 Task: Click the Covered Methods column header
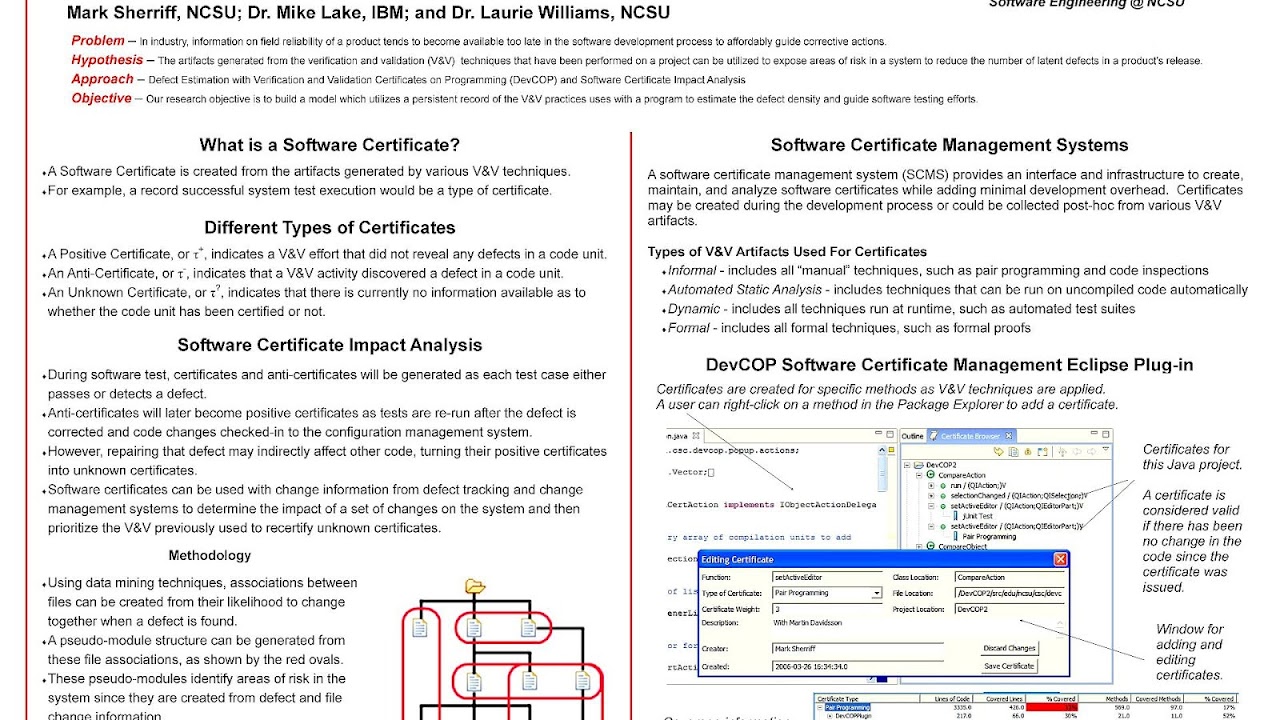(x=1157, y=699)
